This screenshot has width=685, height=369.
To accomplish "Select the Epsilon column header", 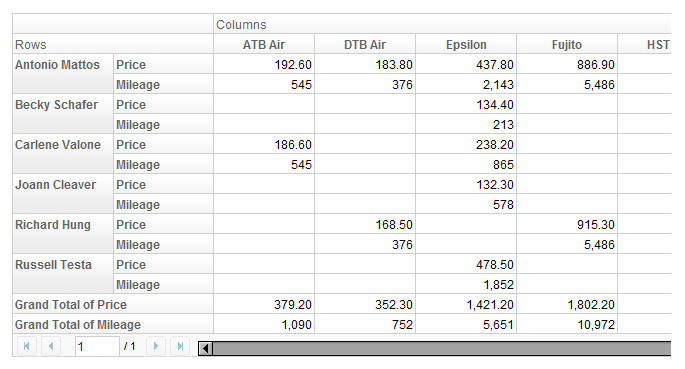I will coord(466,44).
